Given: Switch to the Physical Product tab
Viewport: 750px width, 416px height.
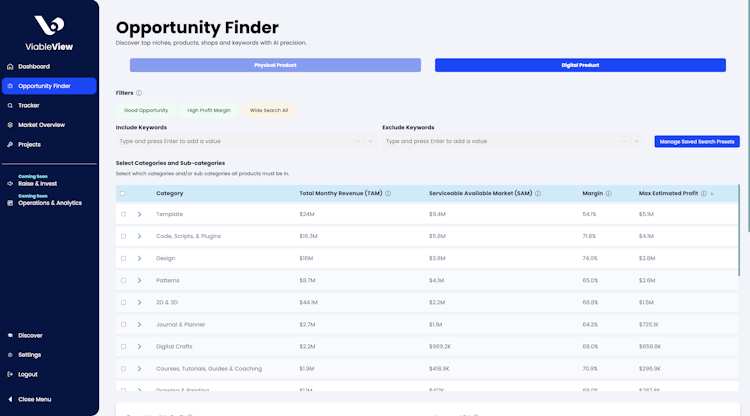Looking at the screenshot, I should pos(275,65).
